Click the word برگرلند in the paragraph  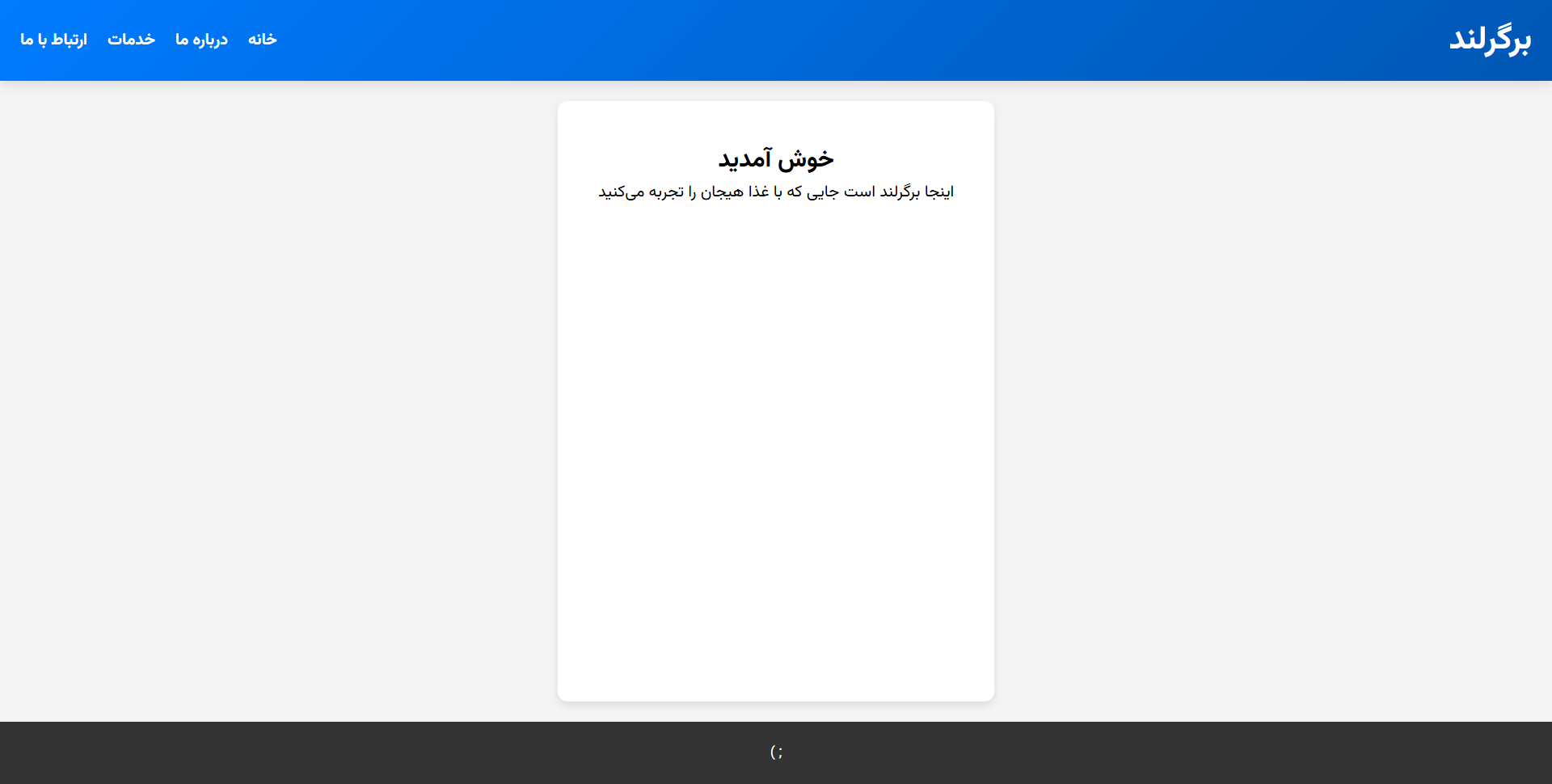[x=900, y=192]
